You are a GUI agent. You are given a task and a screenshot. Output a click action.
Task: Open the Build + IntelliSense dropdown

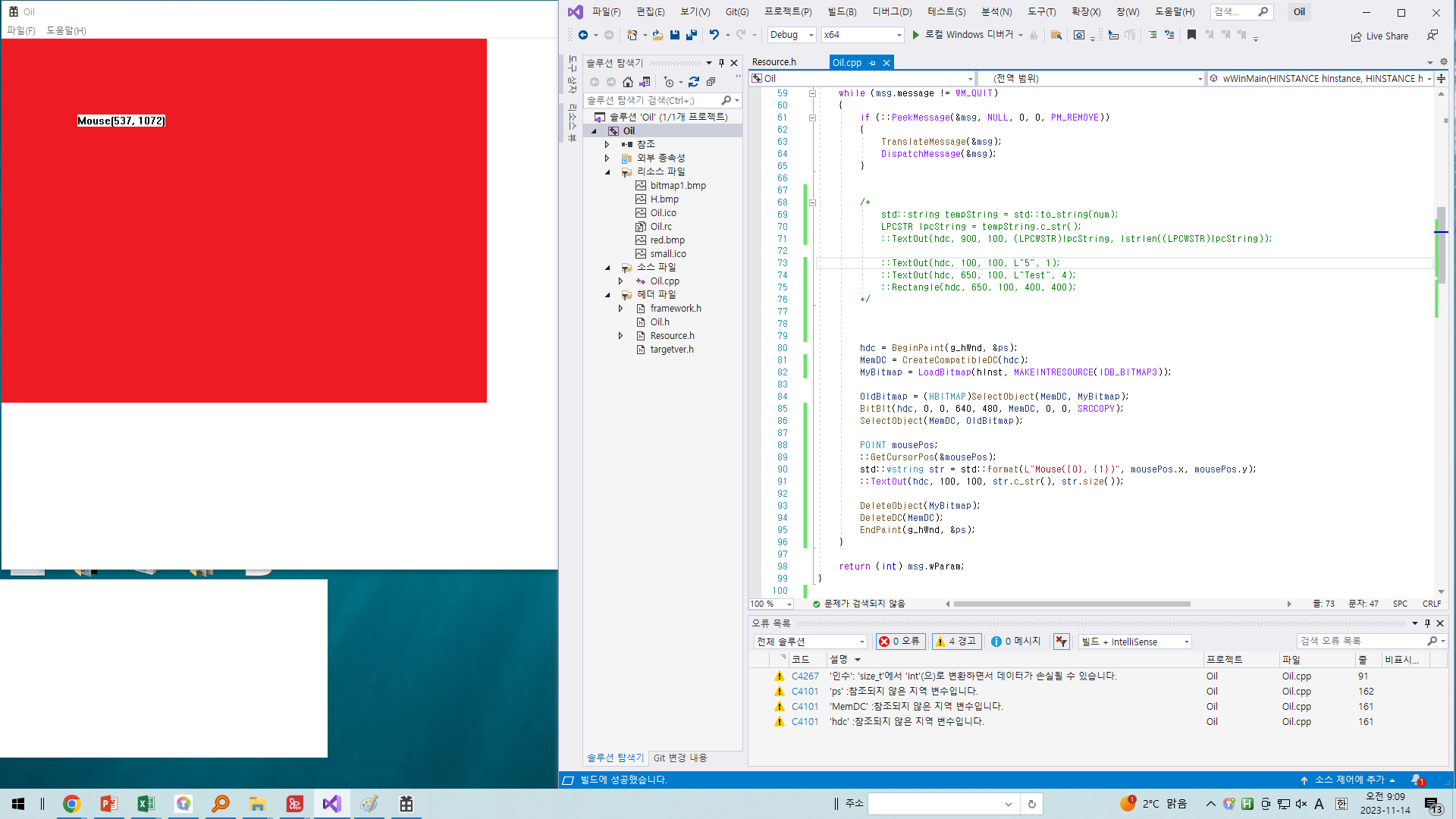[1135, 642]
